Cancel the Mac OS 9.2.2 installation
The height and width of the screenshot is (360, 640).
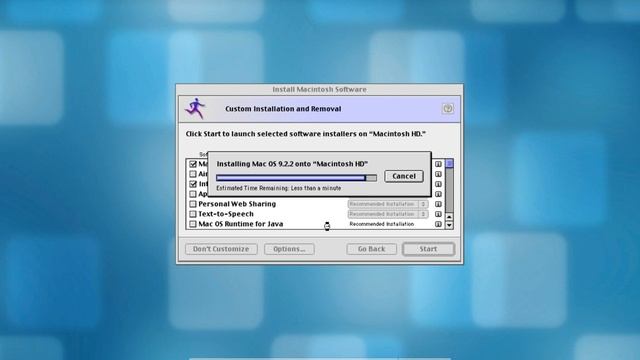(404, 176)
